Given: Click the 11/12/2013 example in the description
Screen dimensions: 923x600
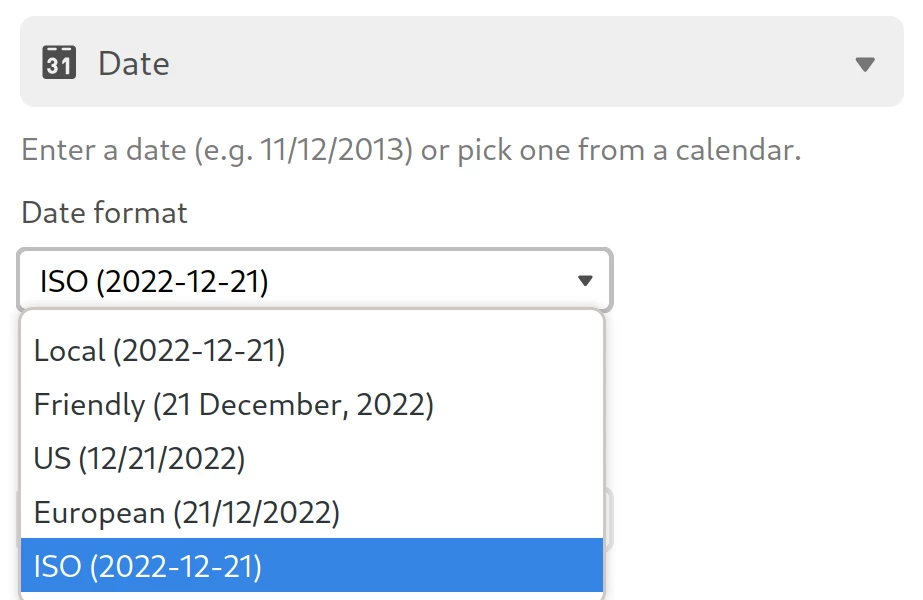Looking at the screenshot, I should (336, 150).
